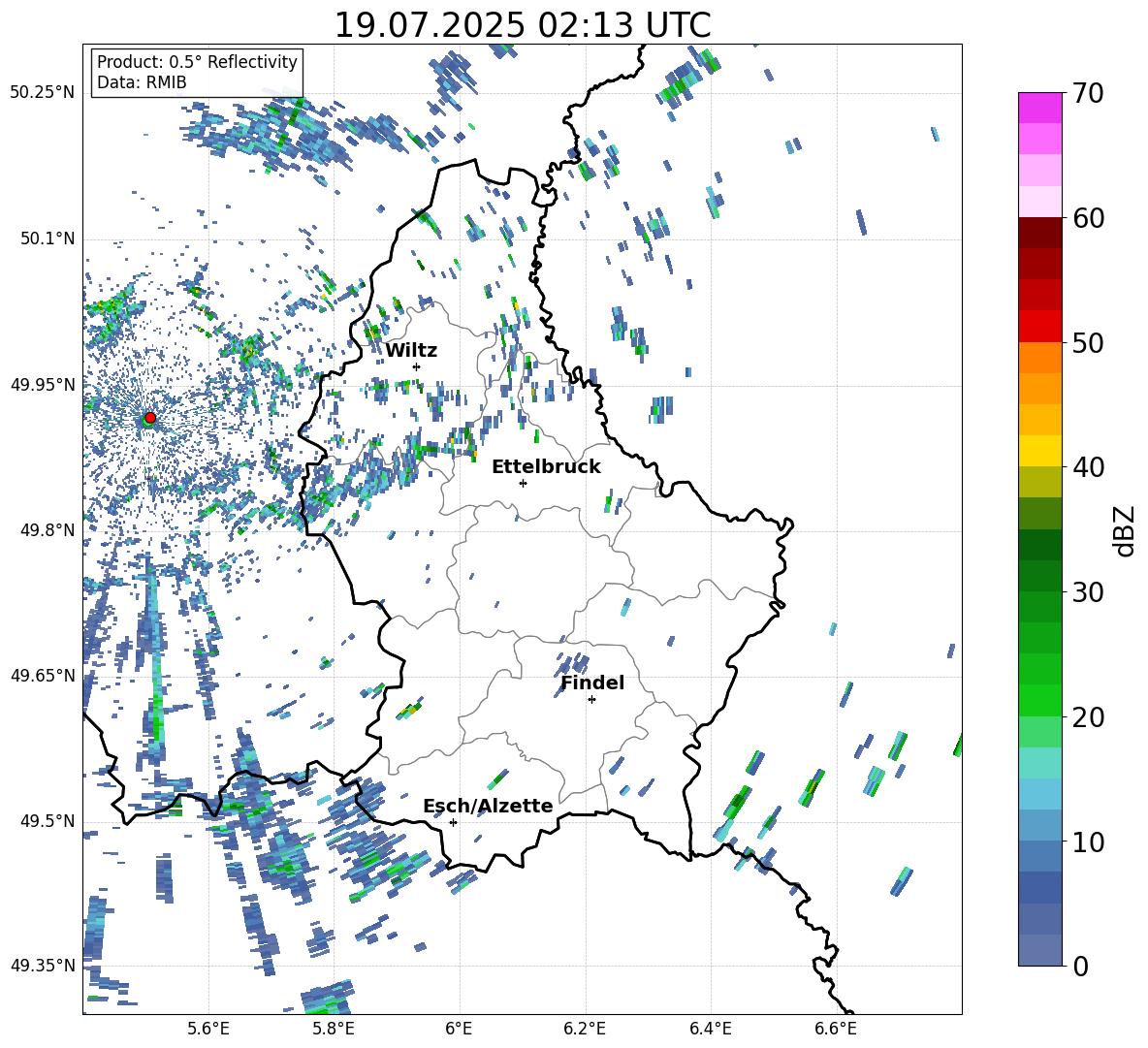Image resolution: width=1148 pixels, height=1048 pixels.
Task: Click the Ettelbruck city label
Action: pos(546,467)
